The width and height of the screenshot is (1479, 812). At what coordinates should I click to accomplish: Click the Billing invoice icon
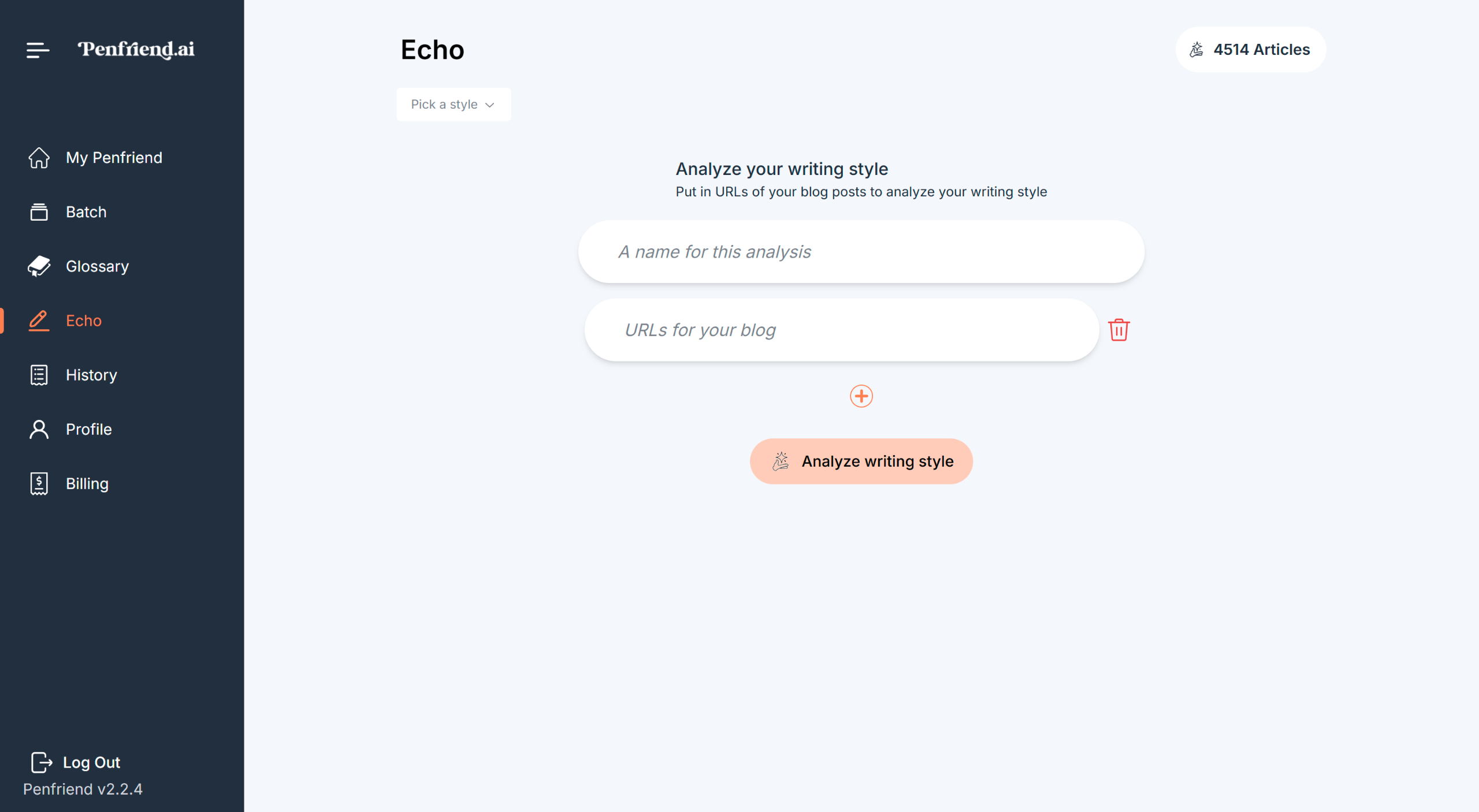(x=39, y=483)
